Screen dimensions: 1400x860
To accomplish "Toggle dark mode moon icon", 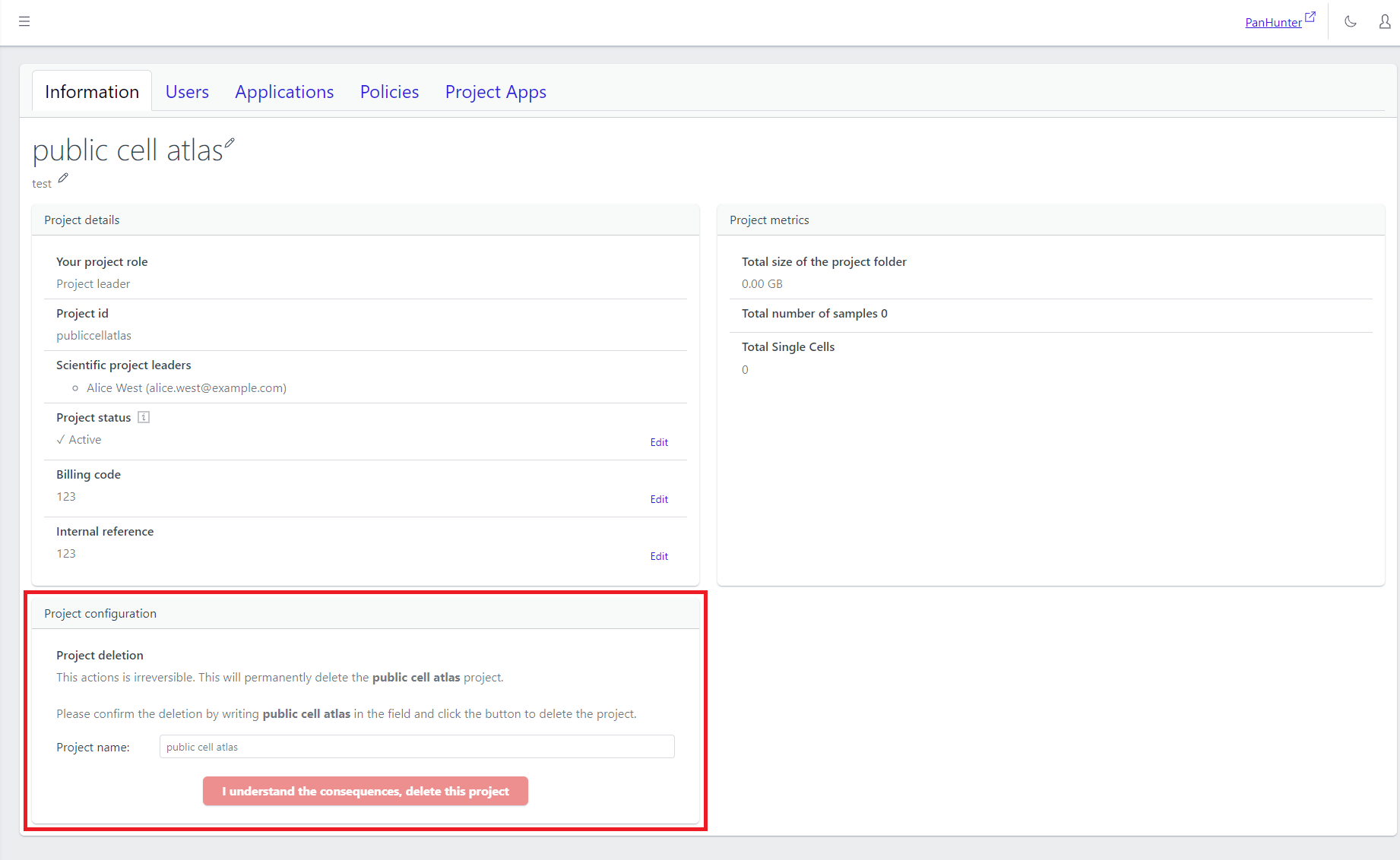I will click(1350, 21).
